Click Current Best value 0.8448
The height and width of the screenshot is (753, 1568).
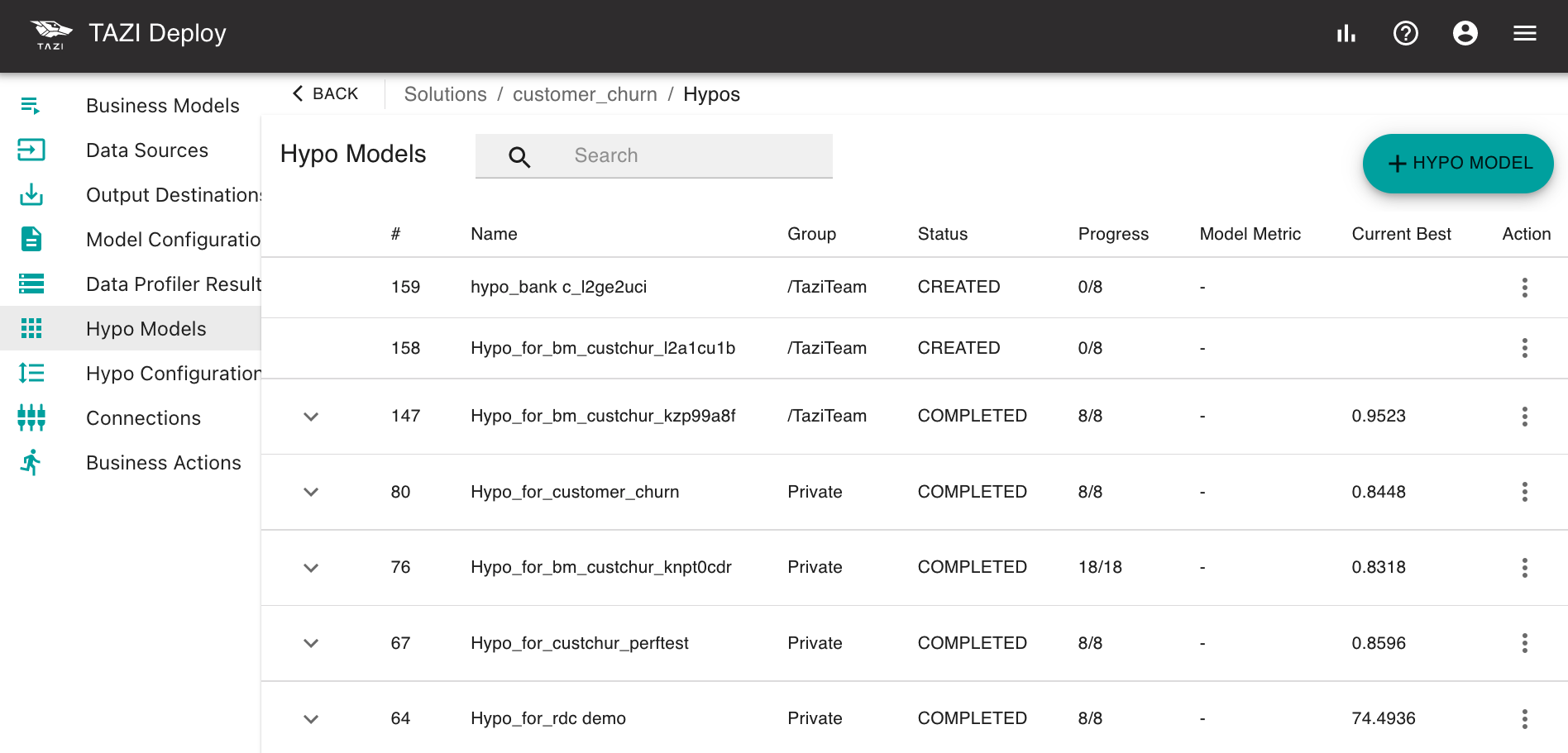(x=1379, y=492)
